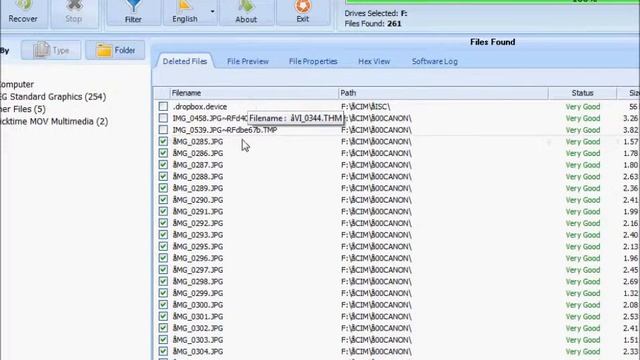Select the MG_0299.JPG filename

point(198,293)
